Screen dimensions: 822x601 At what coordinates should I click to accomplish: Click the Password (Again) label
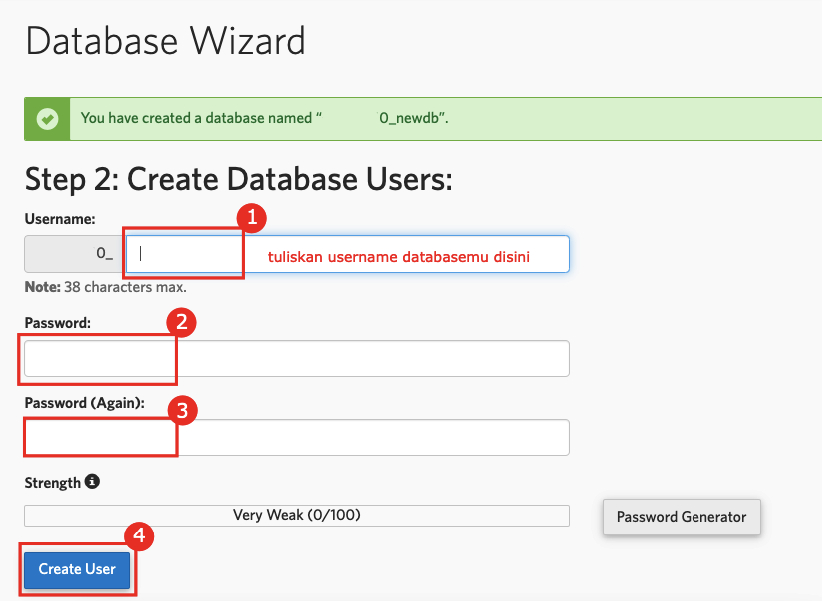84,403
